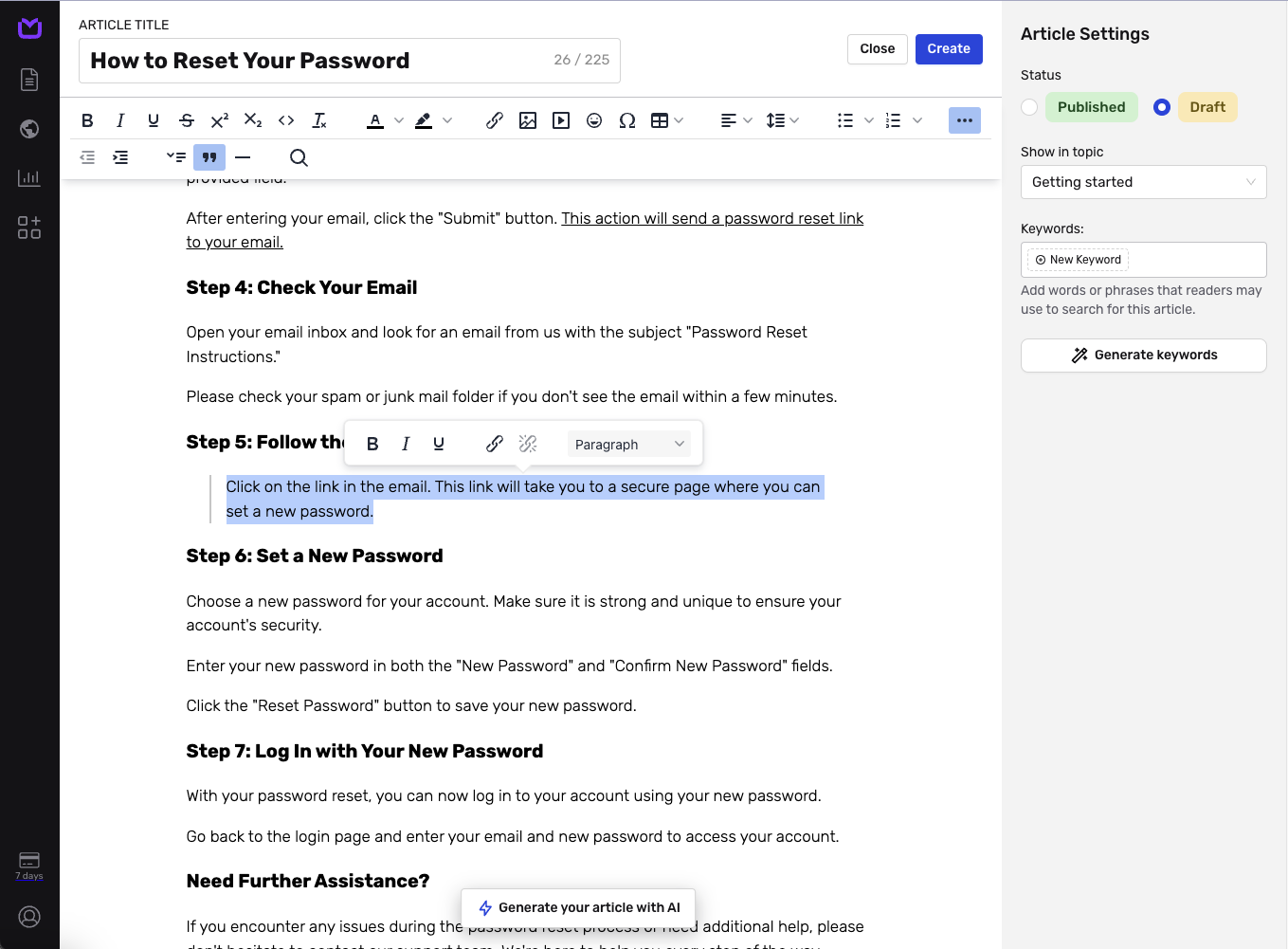
Task: Toggle bold in the main toolbar
Action: (87, 120)
